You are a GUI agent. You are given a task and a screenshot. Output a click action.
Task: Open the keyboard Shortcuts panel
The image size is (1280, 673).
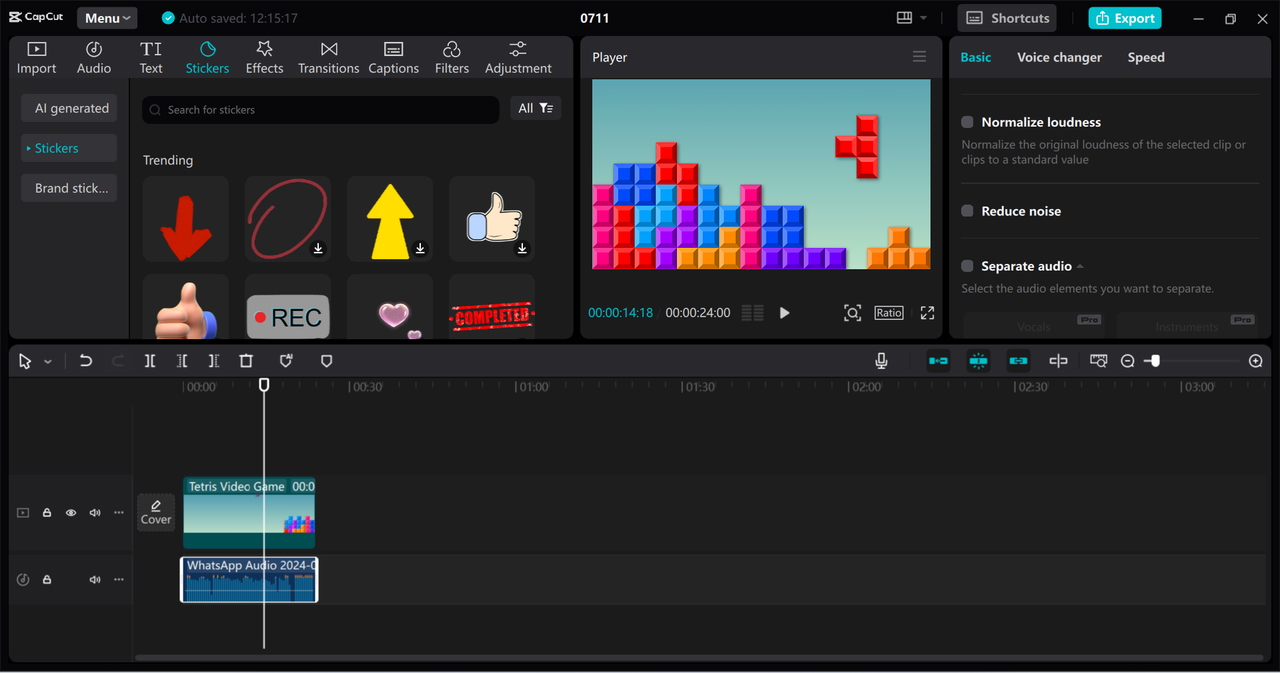(x=1008, y=18)
